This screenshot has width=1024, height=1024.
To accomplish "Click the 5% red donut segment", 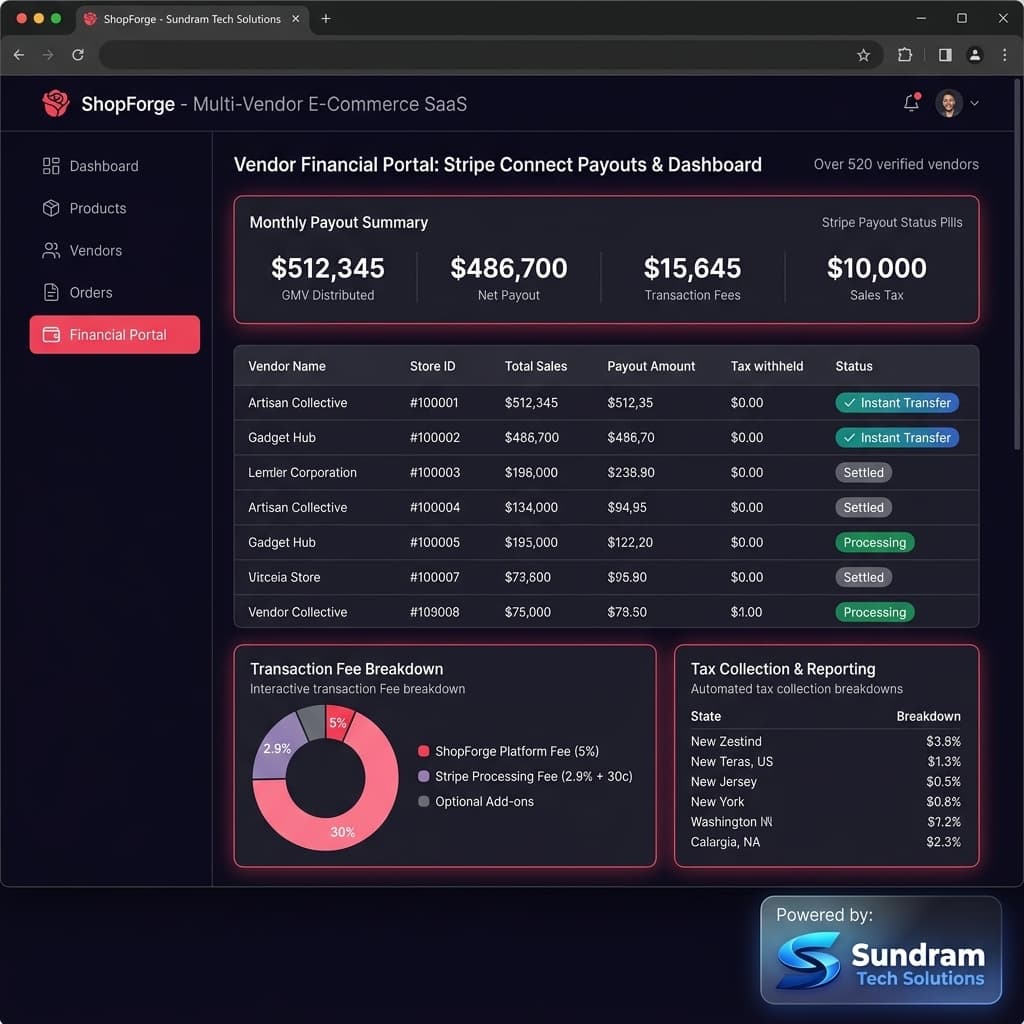I will coord(339,722).
